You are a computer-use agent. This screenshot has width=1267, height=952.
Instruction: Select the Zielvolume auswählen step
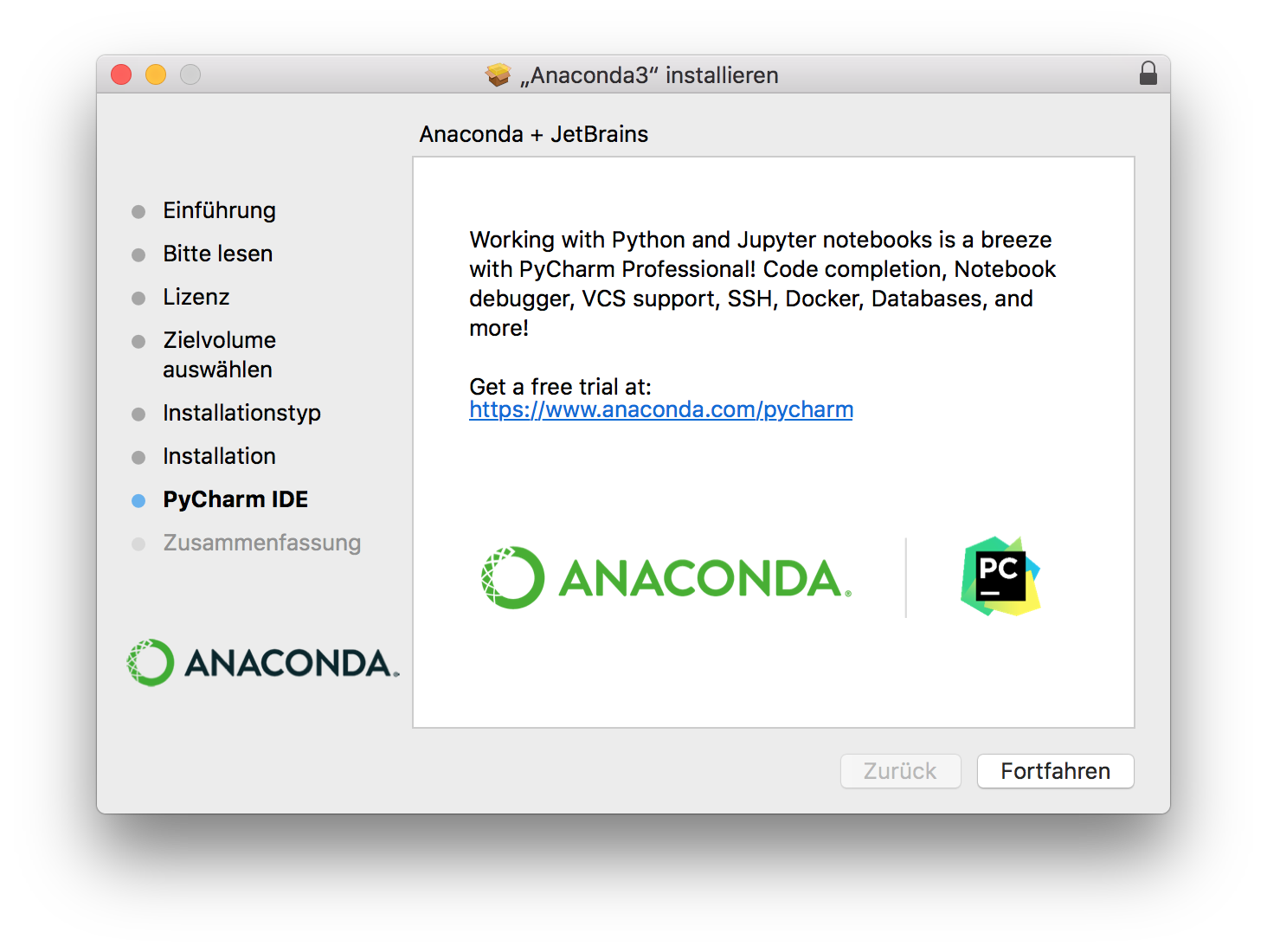click(x=219, y=355)
